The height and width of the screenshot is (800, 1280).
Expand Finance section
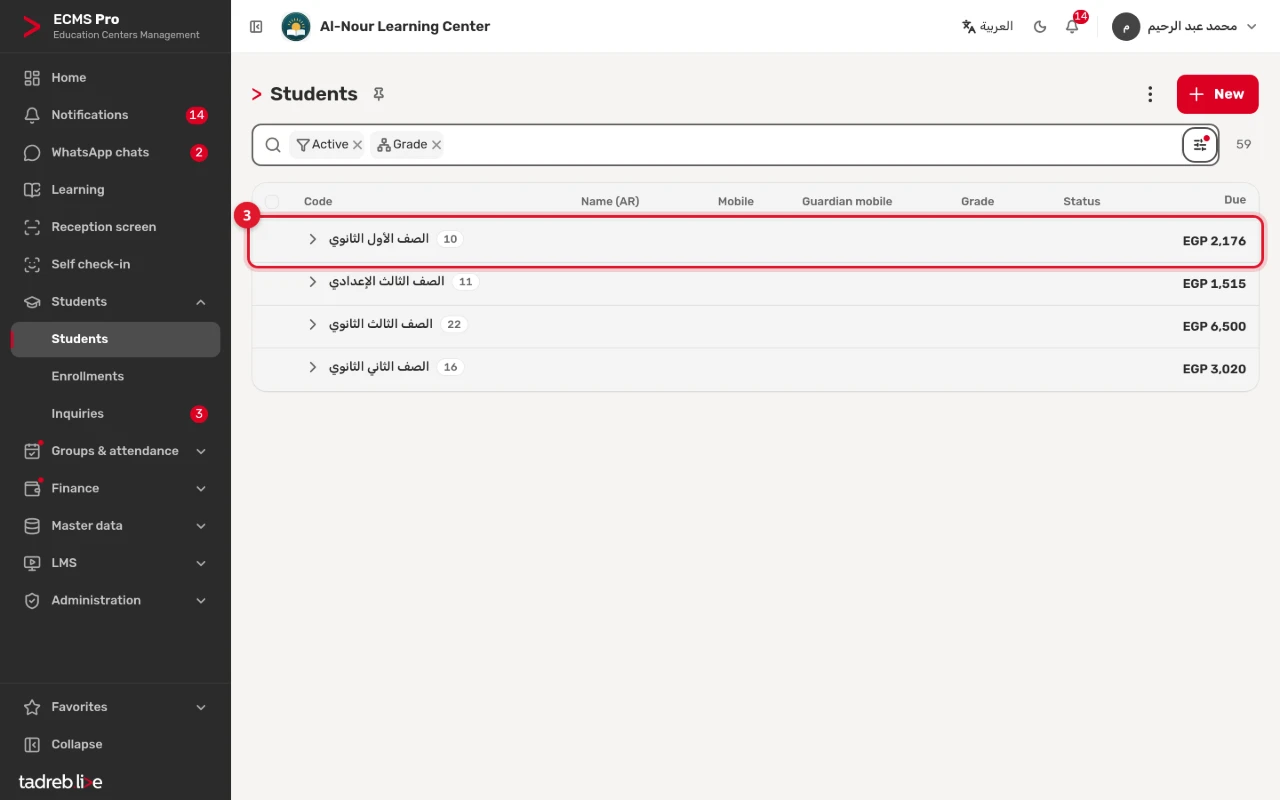click(x=115, y=488)
